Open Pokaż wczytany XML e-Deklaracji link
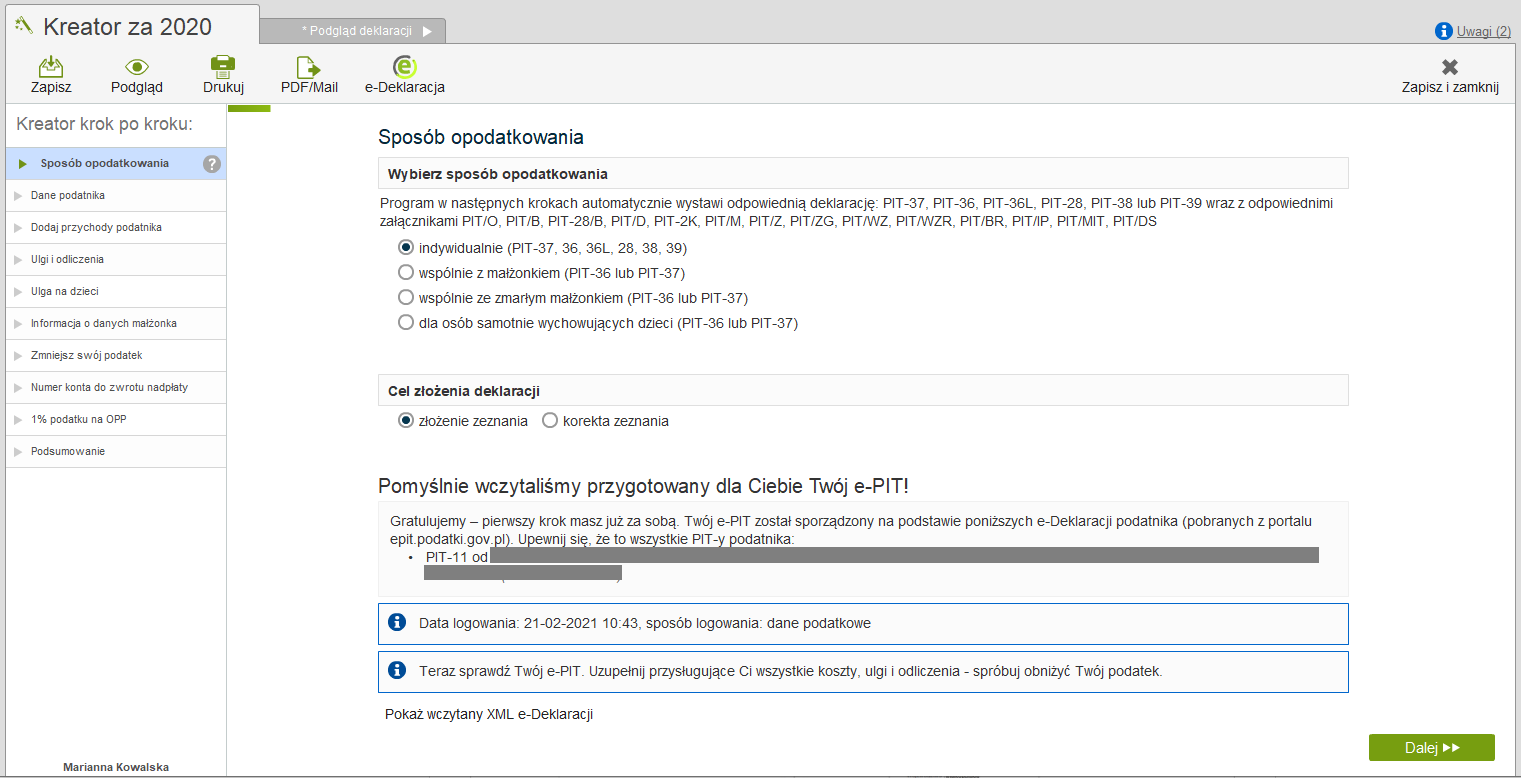The height and width of the screenshot is (778, 1521). point(489,715)
